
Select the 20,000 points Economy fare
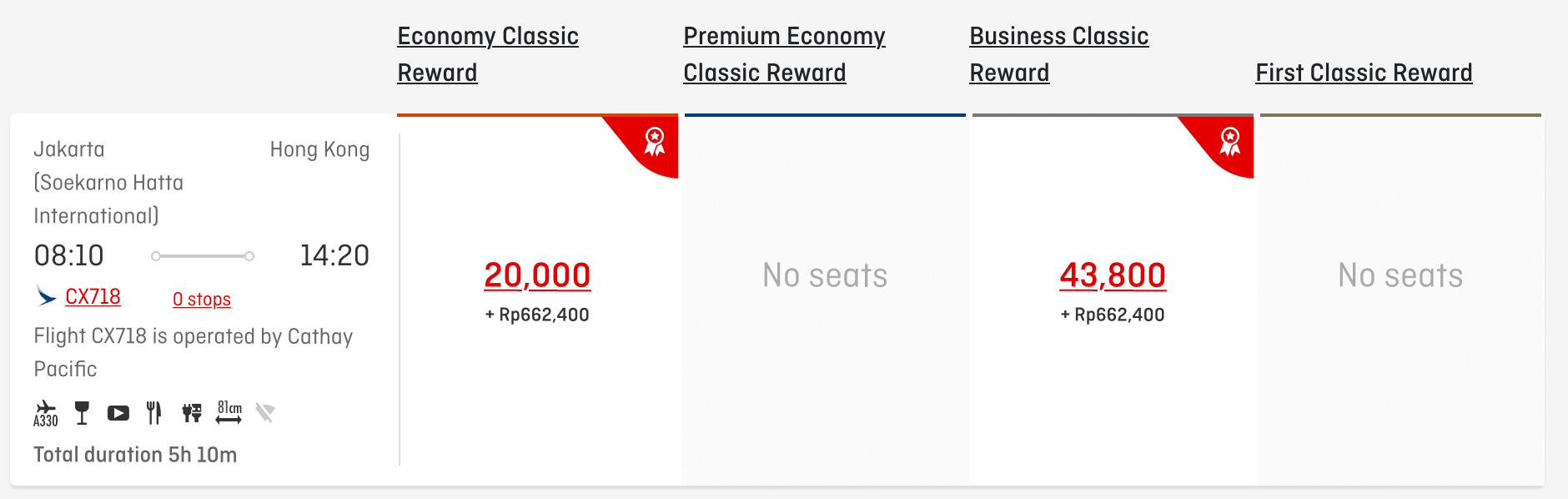pyautogui.click(x=537, y=275)
